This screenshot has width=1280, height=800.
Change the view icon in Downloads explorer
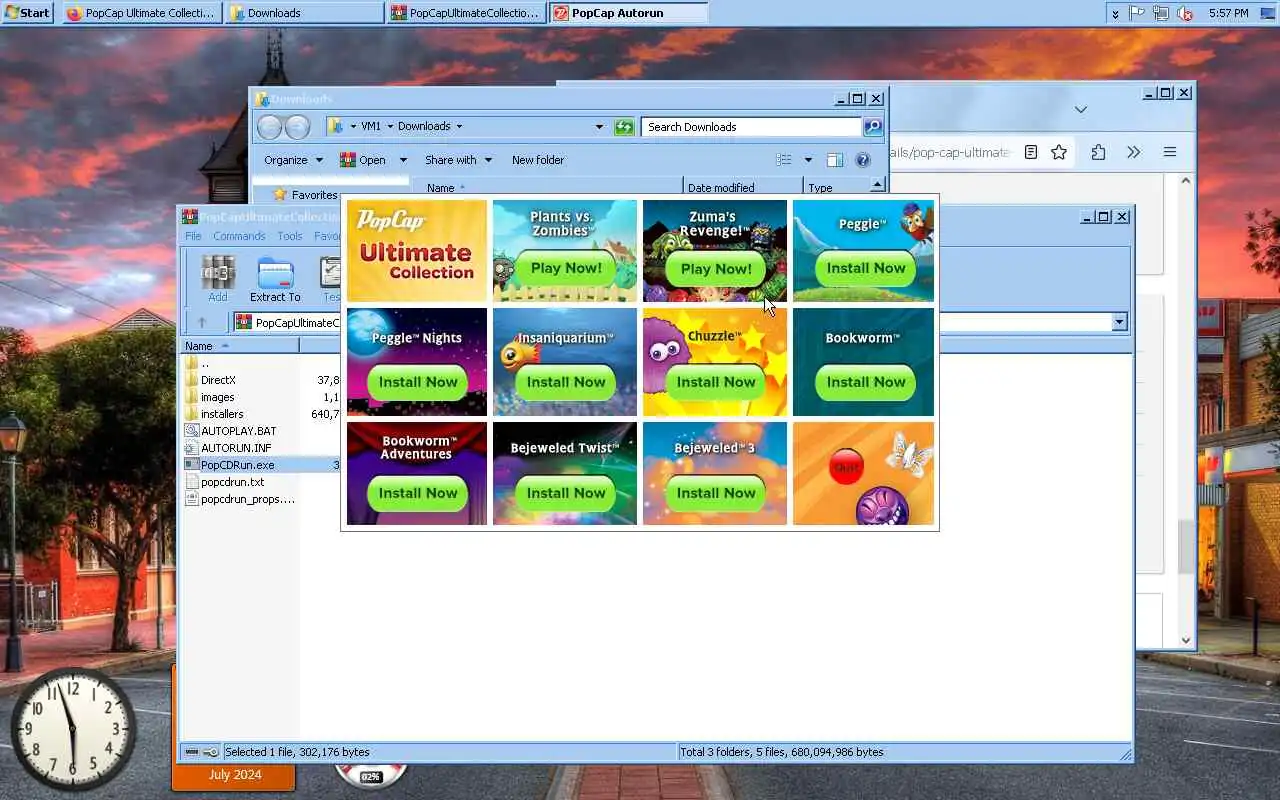coord(784,160)
